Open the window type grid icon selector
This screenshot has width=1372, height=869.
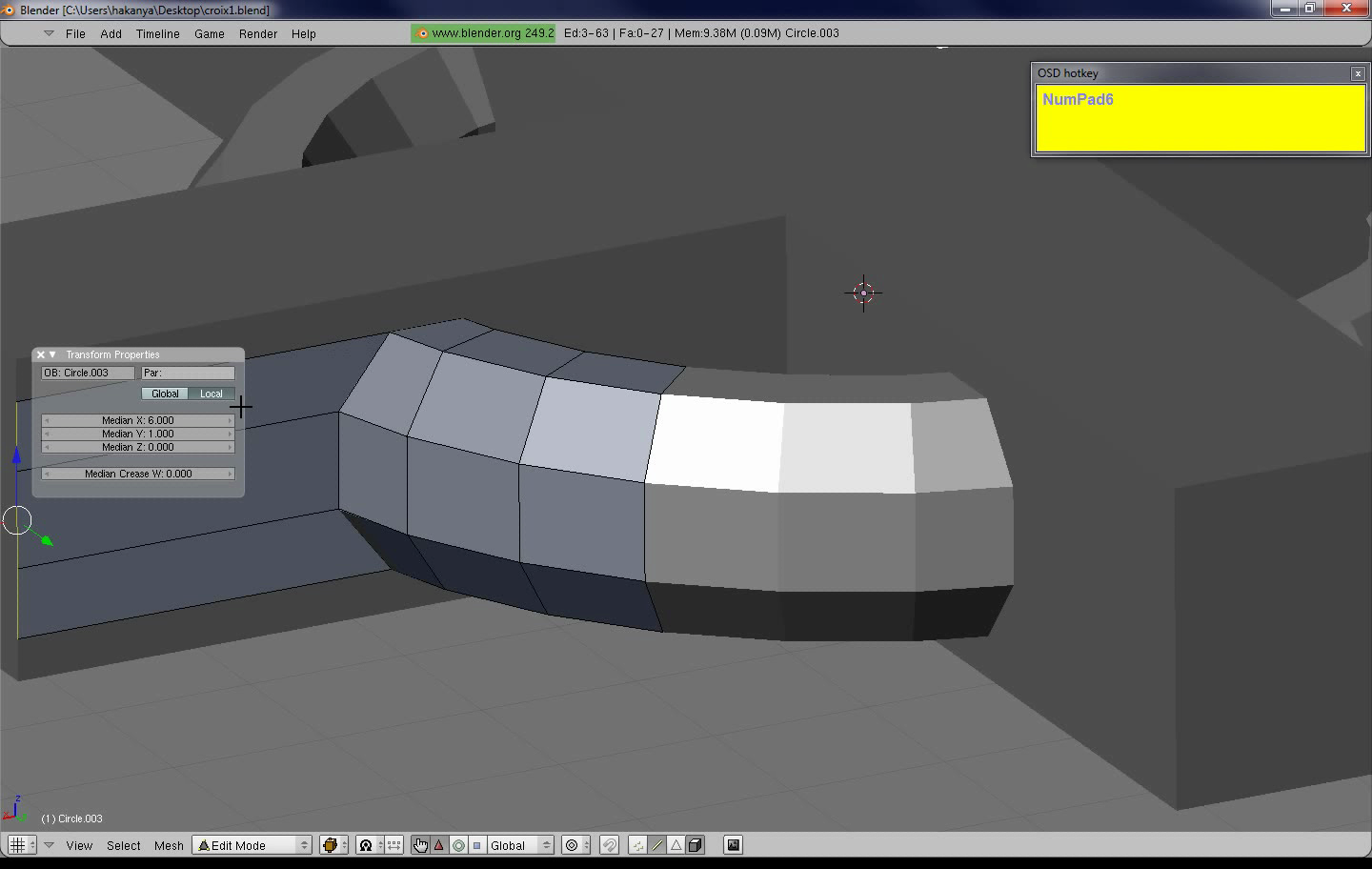(x=21, y=845)
